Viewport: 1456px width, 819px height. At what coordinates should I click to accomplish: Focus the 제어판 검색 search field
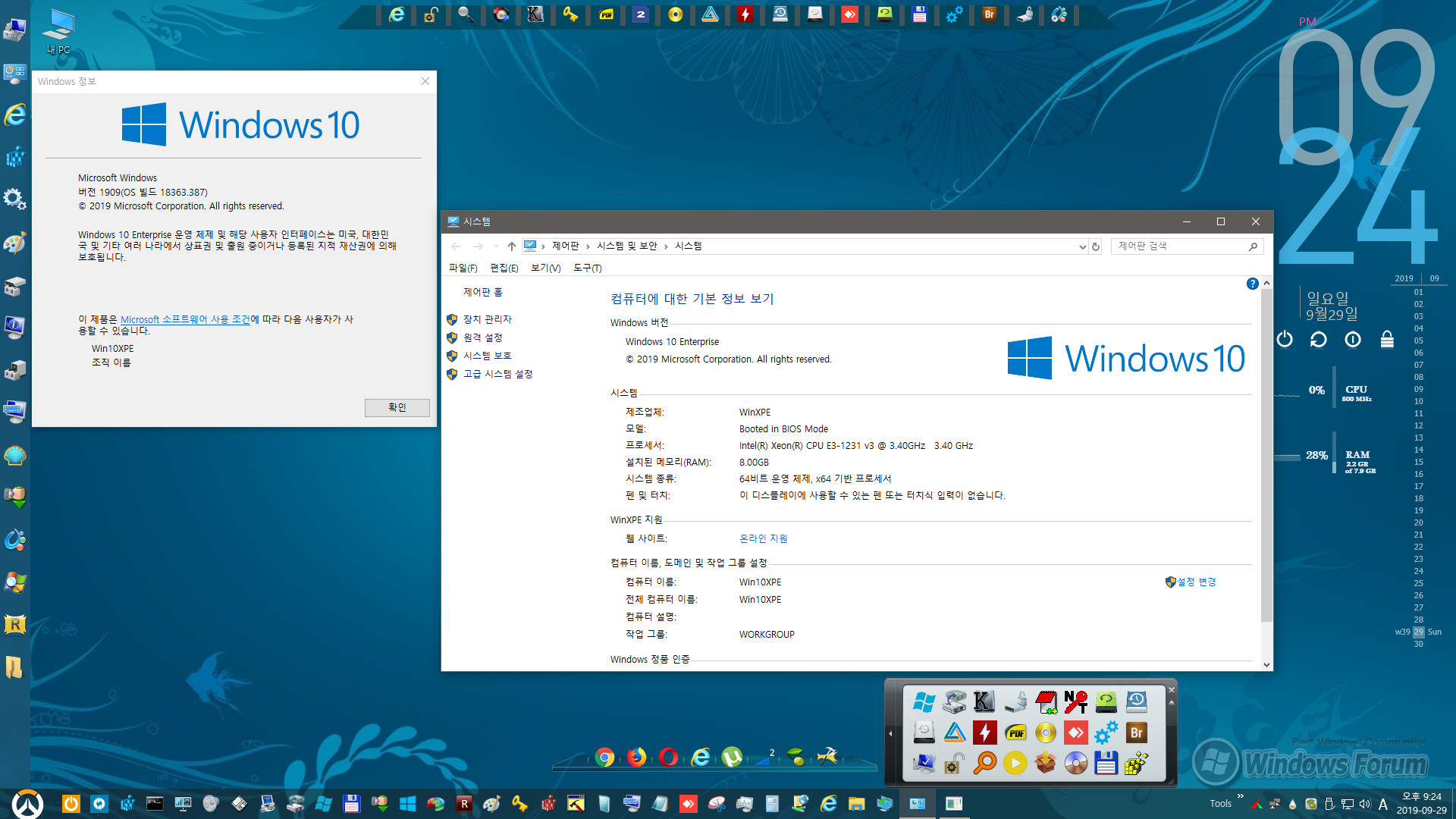point(1188,246)
